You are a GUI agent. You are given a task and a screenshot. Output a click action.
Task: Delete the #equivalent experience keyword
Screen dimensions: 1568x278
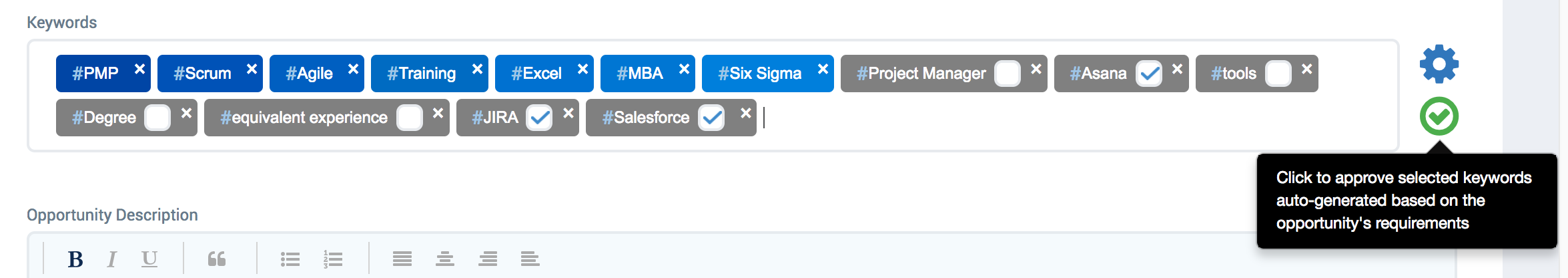coord(438,113)
